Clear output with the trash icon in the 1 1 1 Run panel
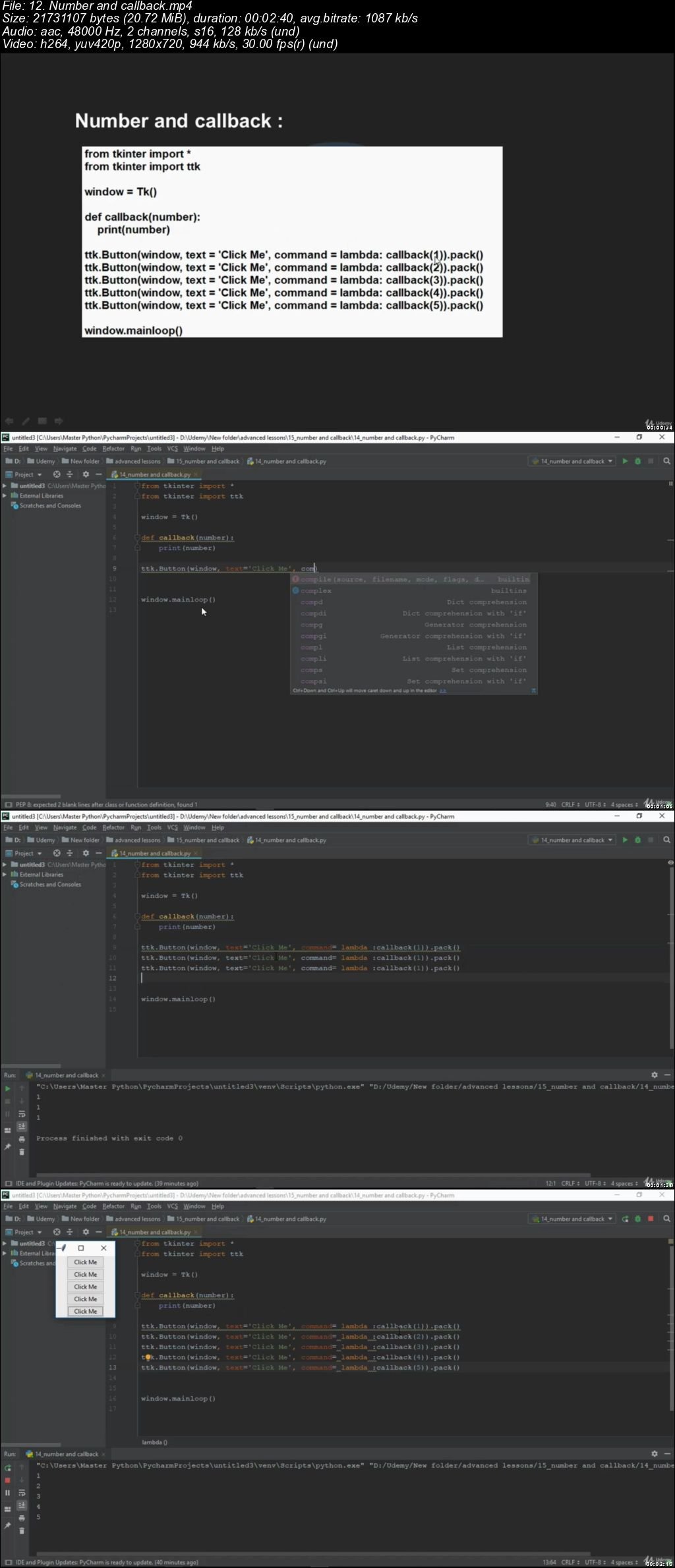 click(x=22, y=1152)
